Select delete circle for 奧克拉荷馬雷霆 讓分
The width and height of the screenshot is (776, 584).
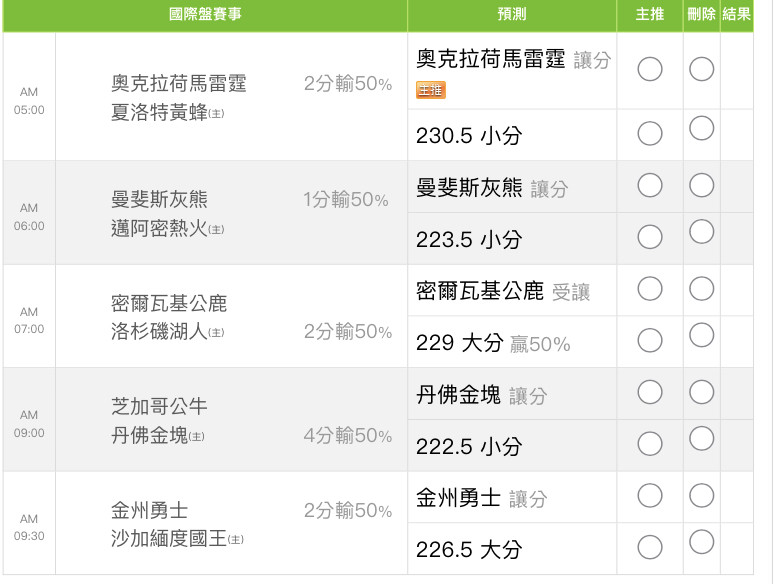tap(701, 69)
